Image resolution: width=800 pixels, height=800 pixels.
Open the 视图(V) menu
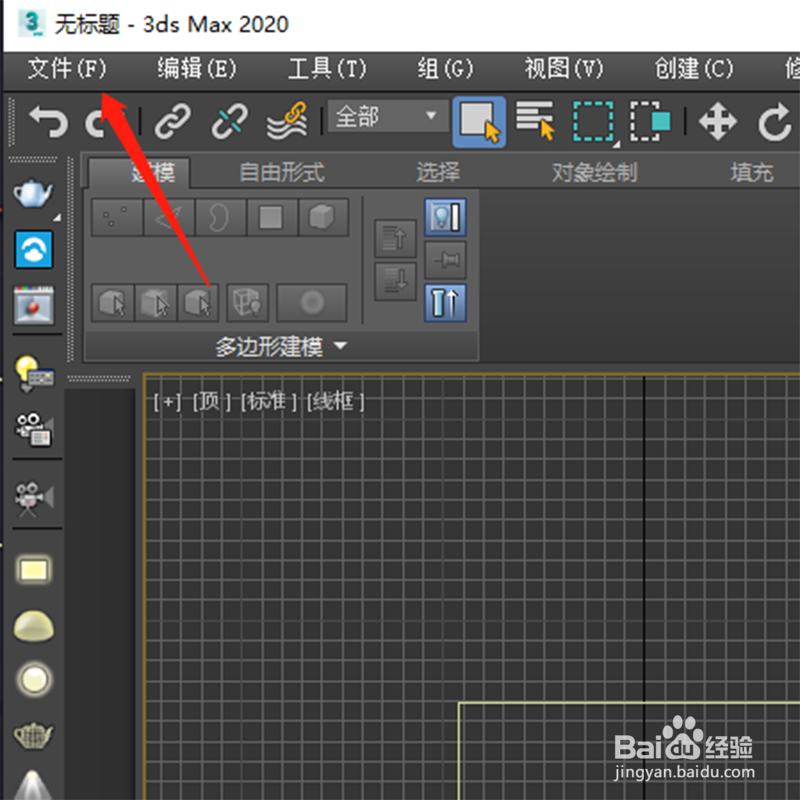pos(564,68)
